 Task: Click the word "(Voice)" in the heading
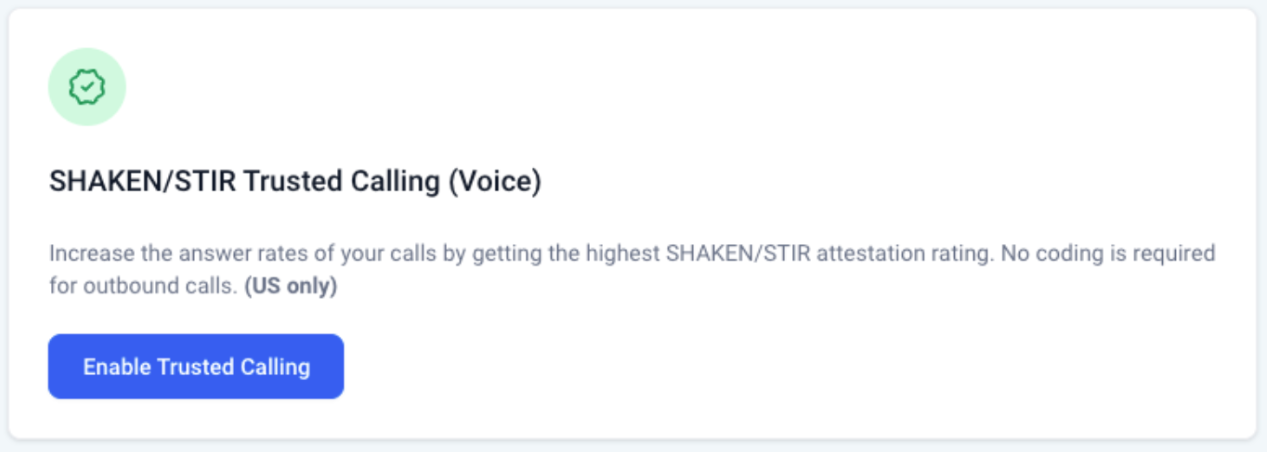click(493, 183)
